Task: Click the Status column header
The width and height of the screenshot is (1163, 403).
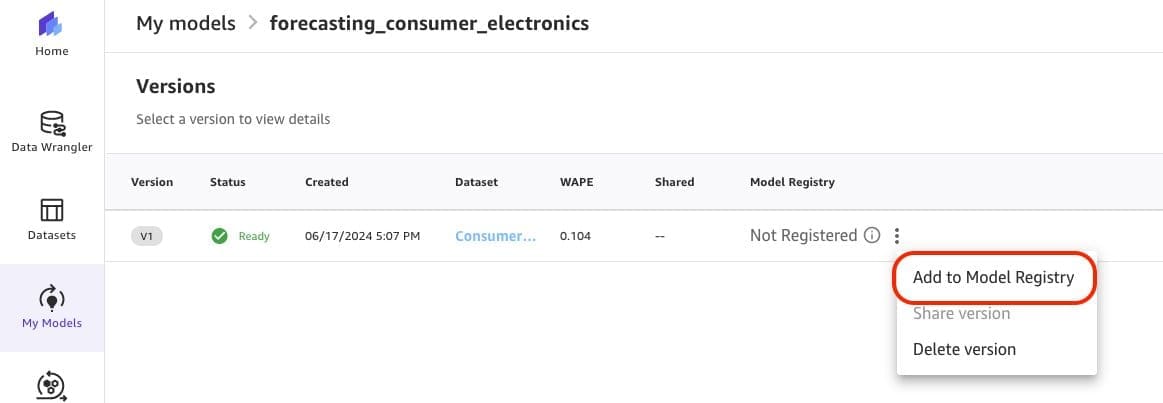Action: tap(227, 182)
